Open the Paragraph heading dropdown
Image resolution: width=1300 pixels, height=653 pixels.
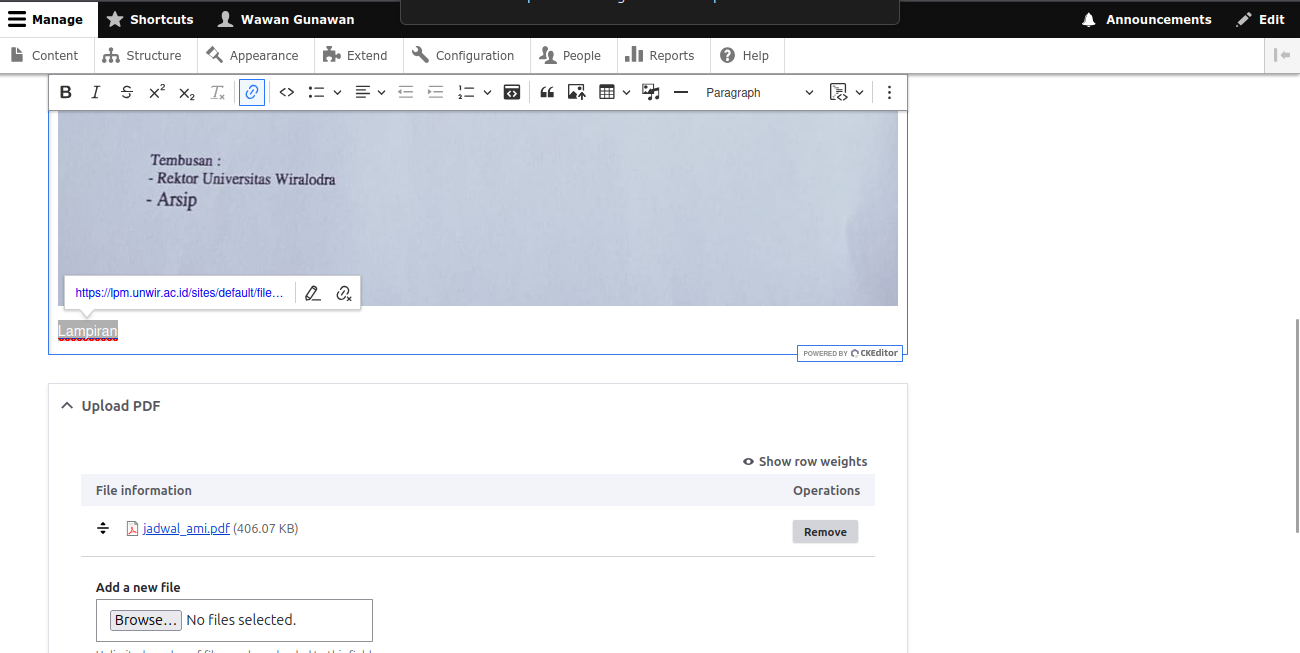(x=759, y=93)
